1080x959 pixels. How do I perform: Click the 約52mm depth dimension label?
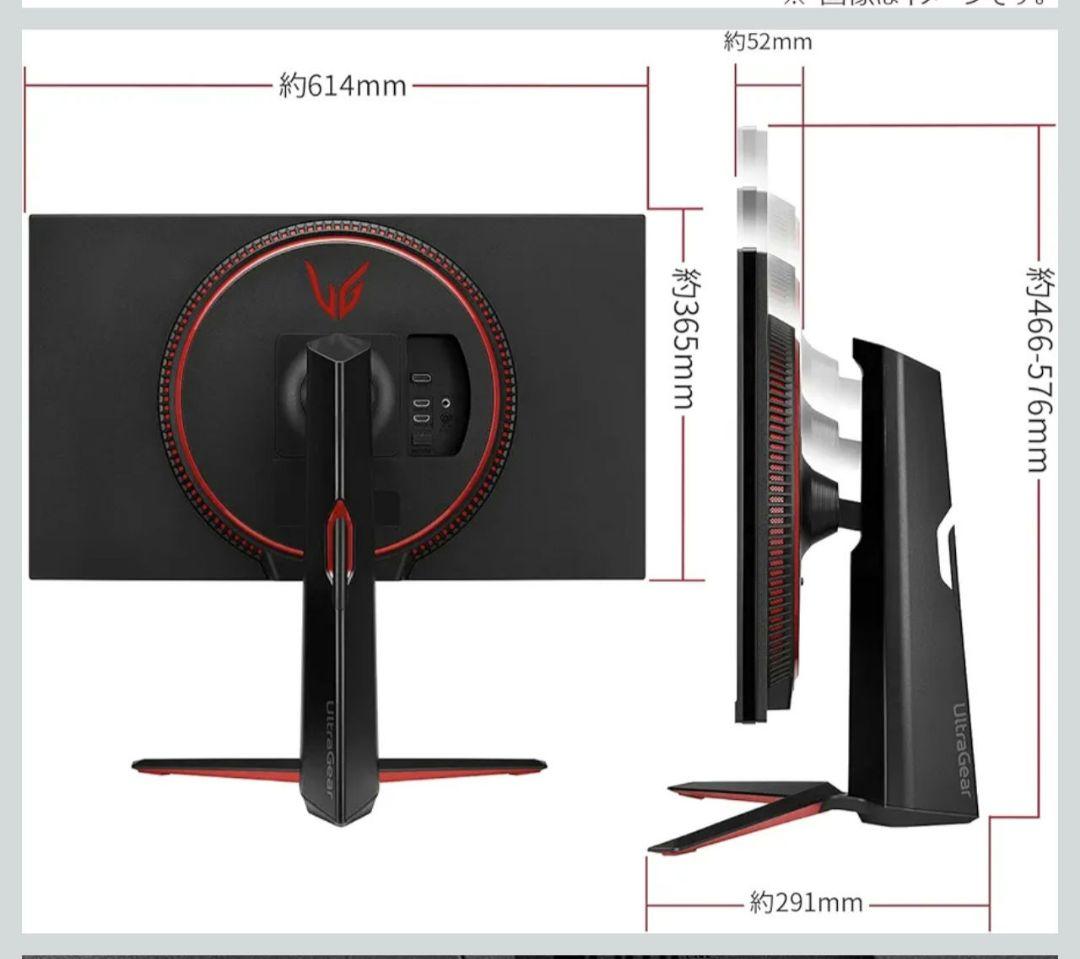tap(768, 42)
